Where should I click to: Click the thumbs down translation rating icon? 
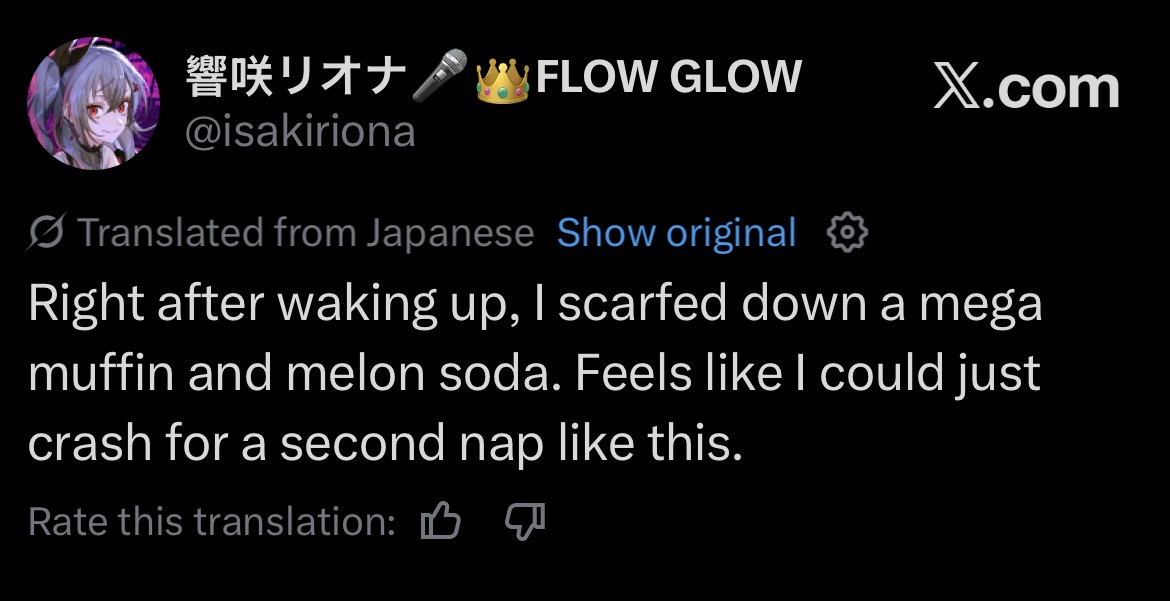click(525, 521)
